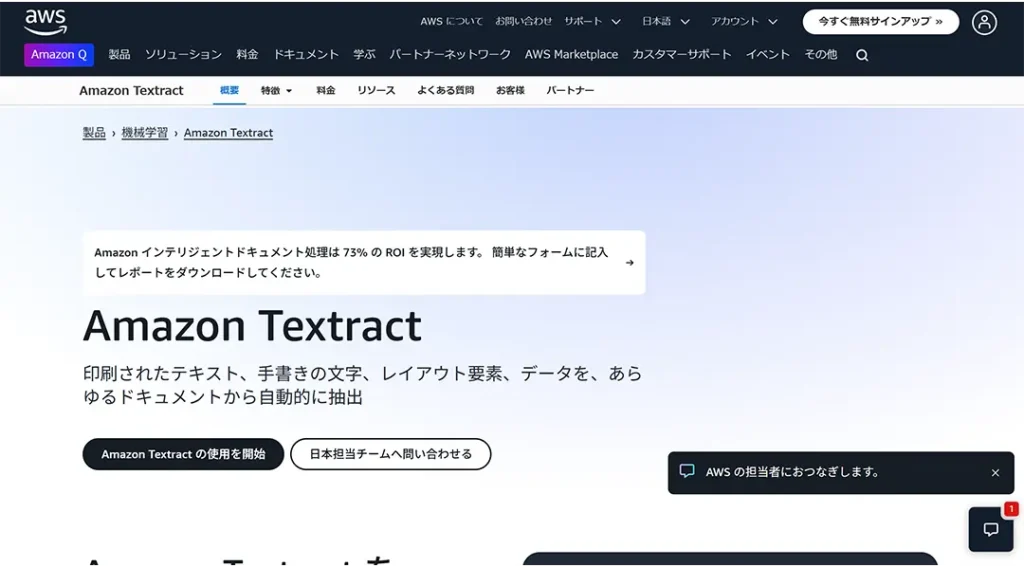Click Amazon Textract の使用を開始 button
The image size is (1024, 567).
(183, 454)
